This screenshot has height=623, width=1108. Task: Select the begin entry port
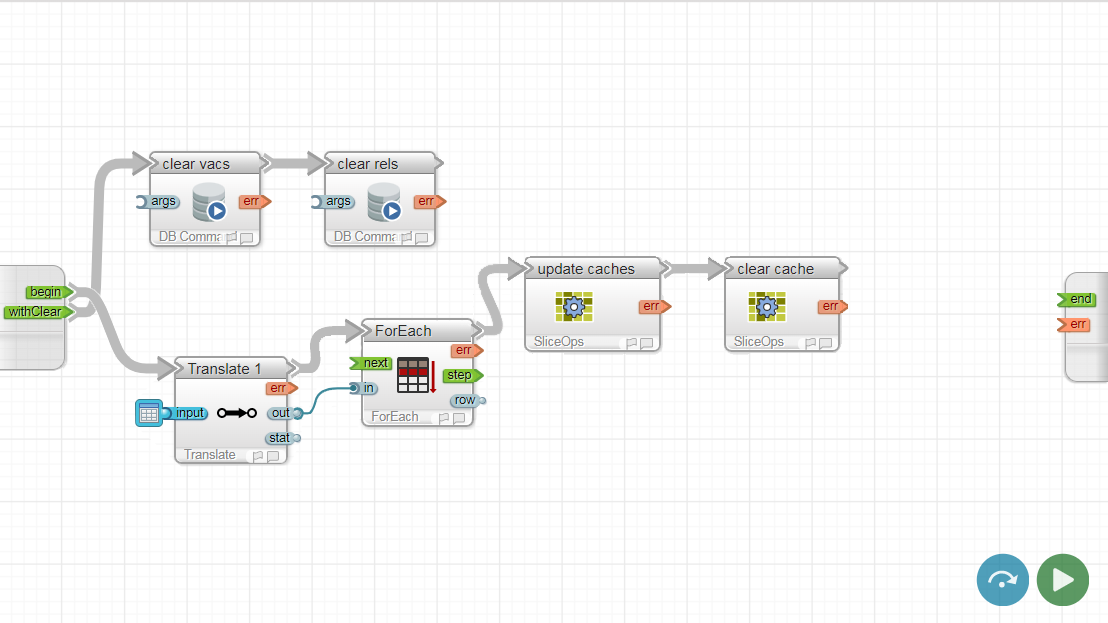point(47,292)
